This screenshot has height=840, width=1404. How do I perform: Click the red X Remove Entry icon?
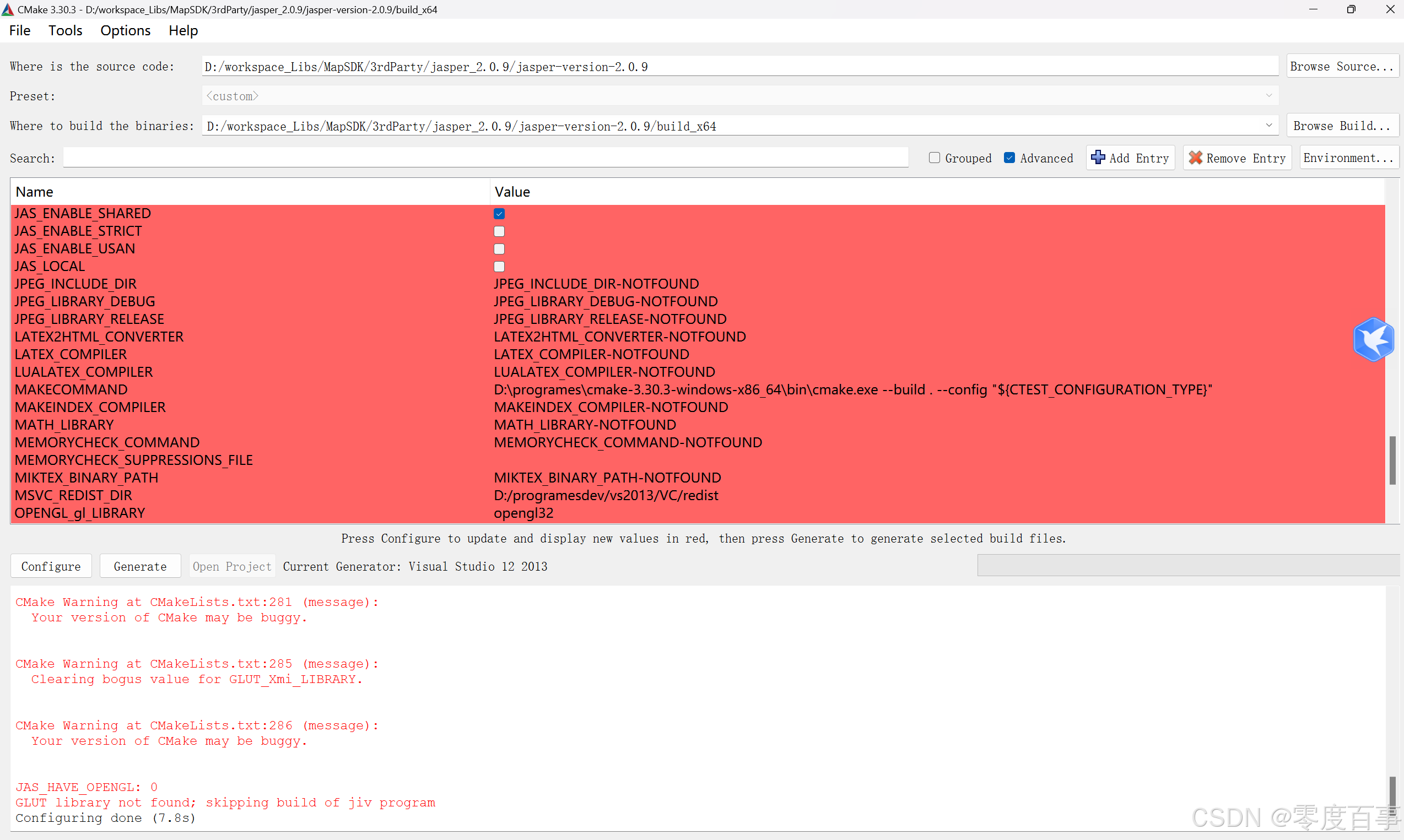1195,158
